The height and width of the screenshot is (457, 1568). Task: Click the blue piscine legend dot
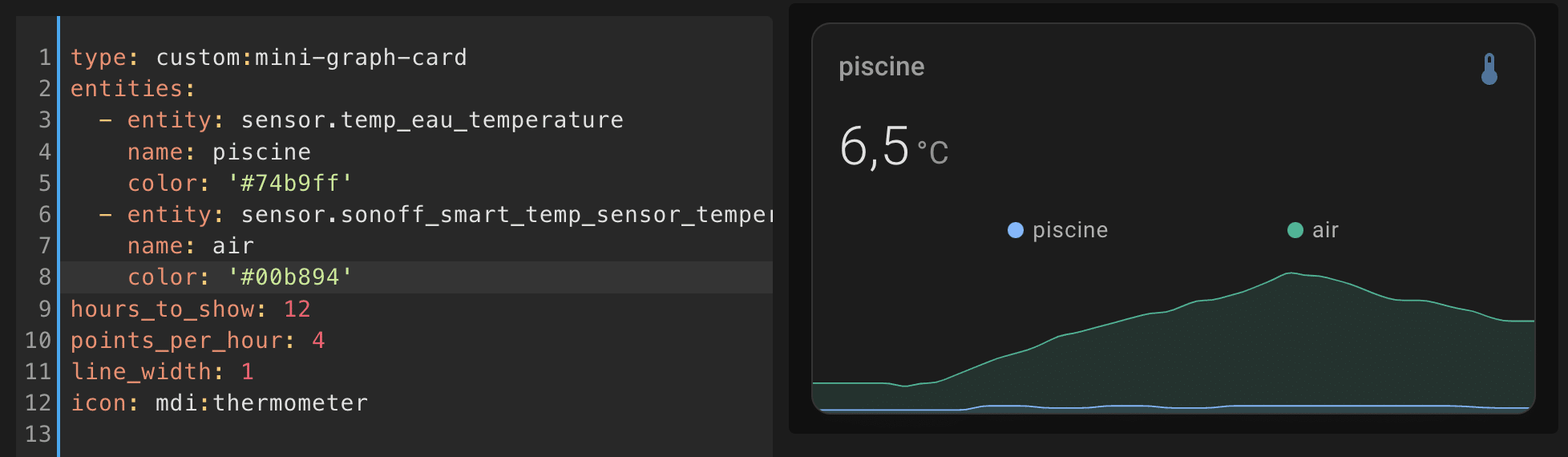pyautogui.click(x=1015, y=230)
